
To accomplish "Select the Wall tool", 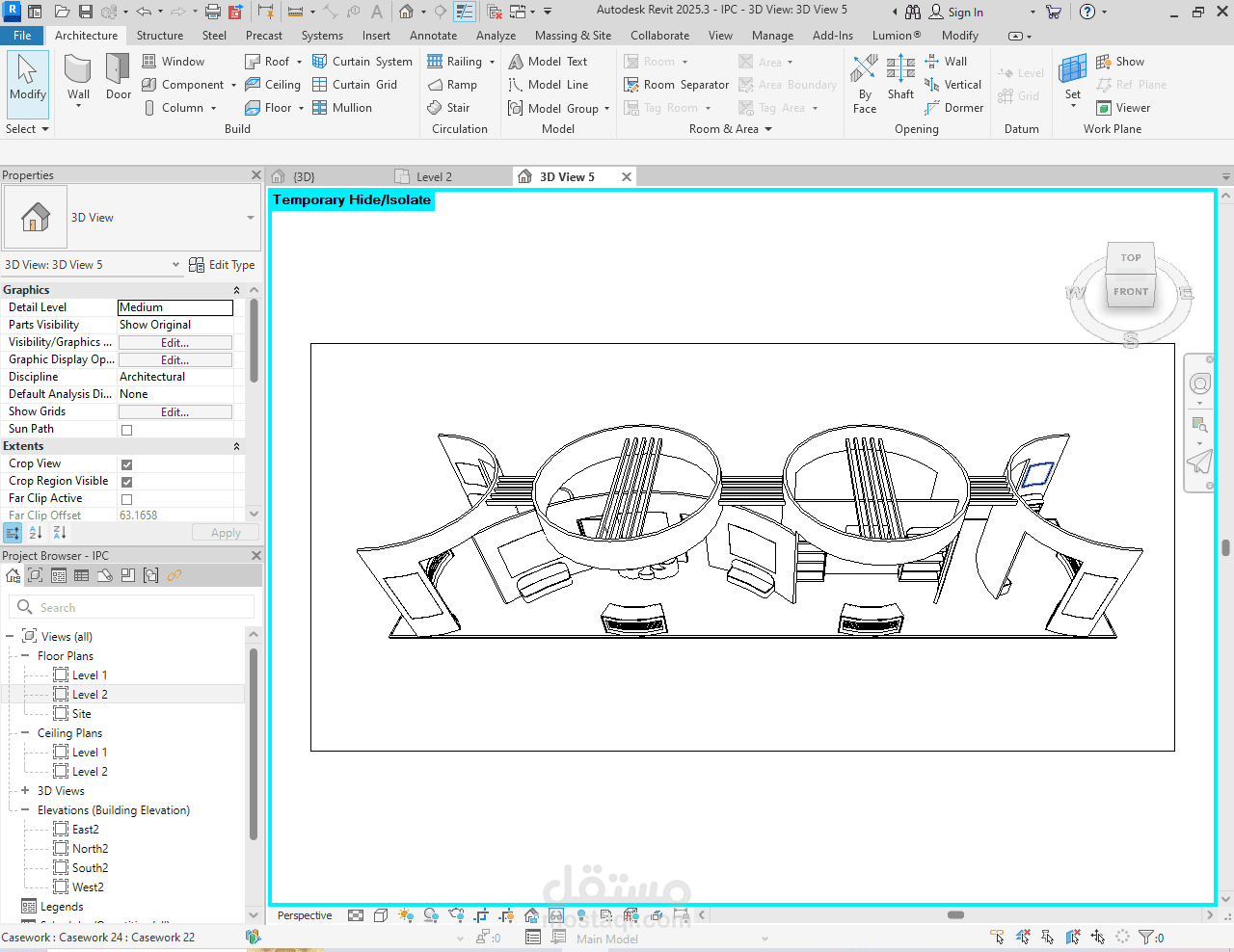I will [78, 77].
